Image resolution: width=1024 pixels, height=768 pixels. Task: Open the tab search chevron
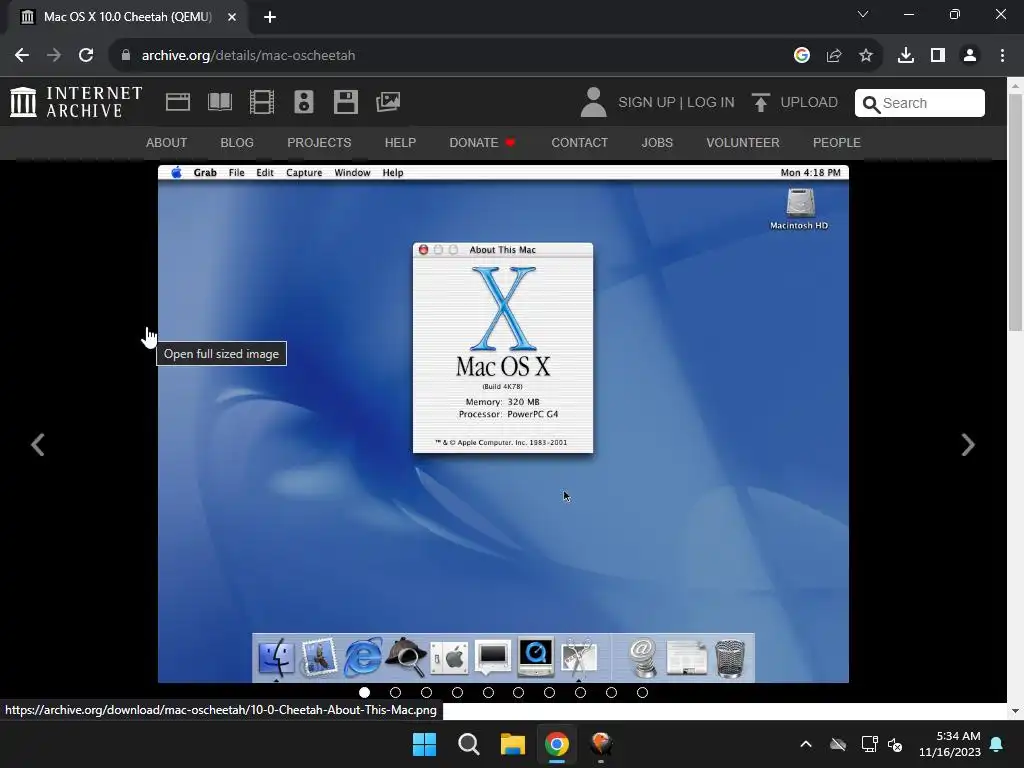(863, 14)
